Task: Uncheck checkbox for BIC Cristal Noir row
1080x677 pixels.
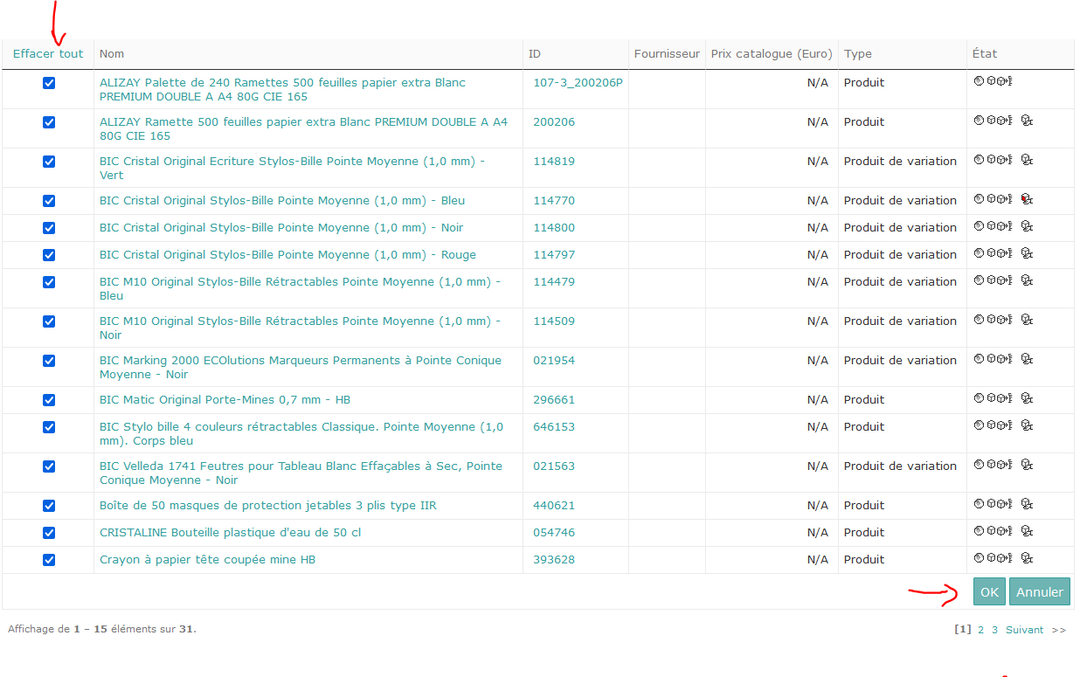Action: click(x=49, y=228)
